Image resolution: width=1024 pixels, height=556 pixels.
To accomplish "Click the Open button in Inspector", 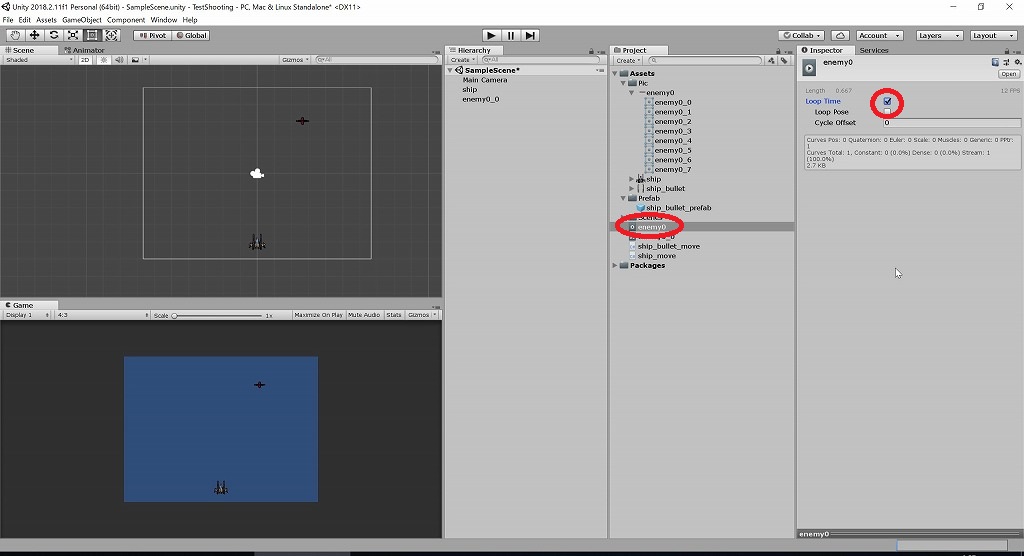I will click(1009, 74).
